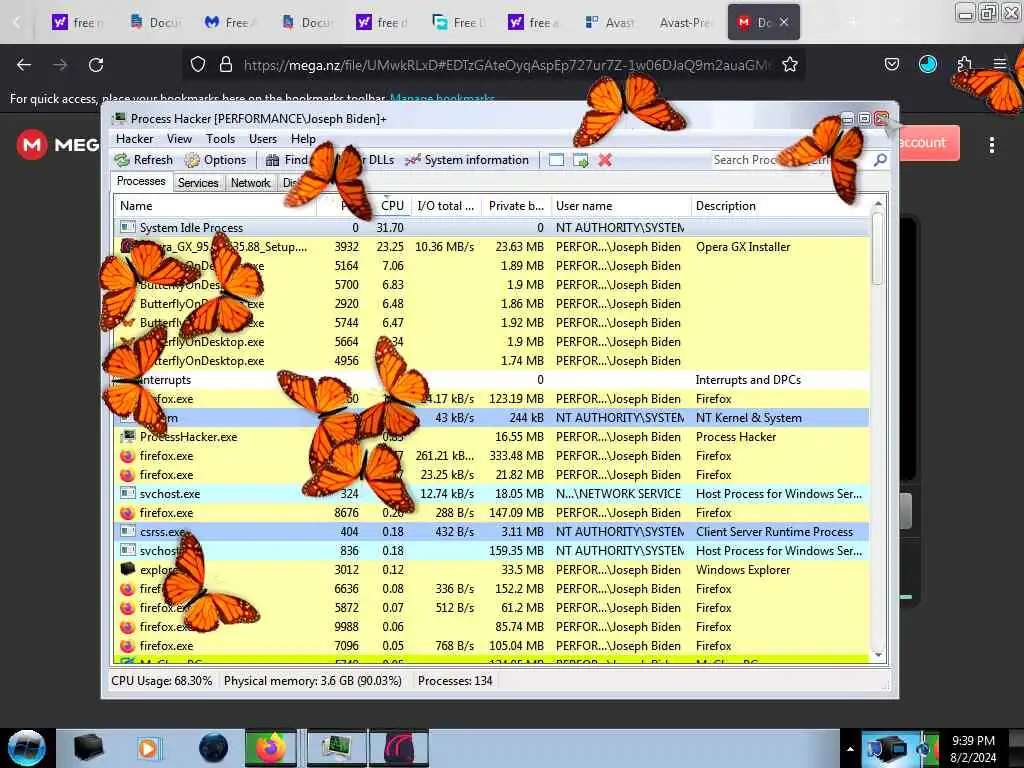Click the find window toolbar icon

pos(556,160)
